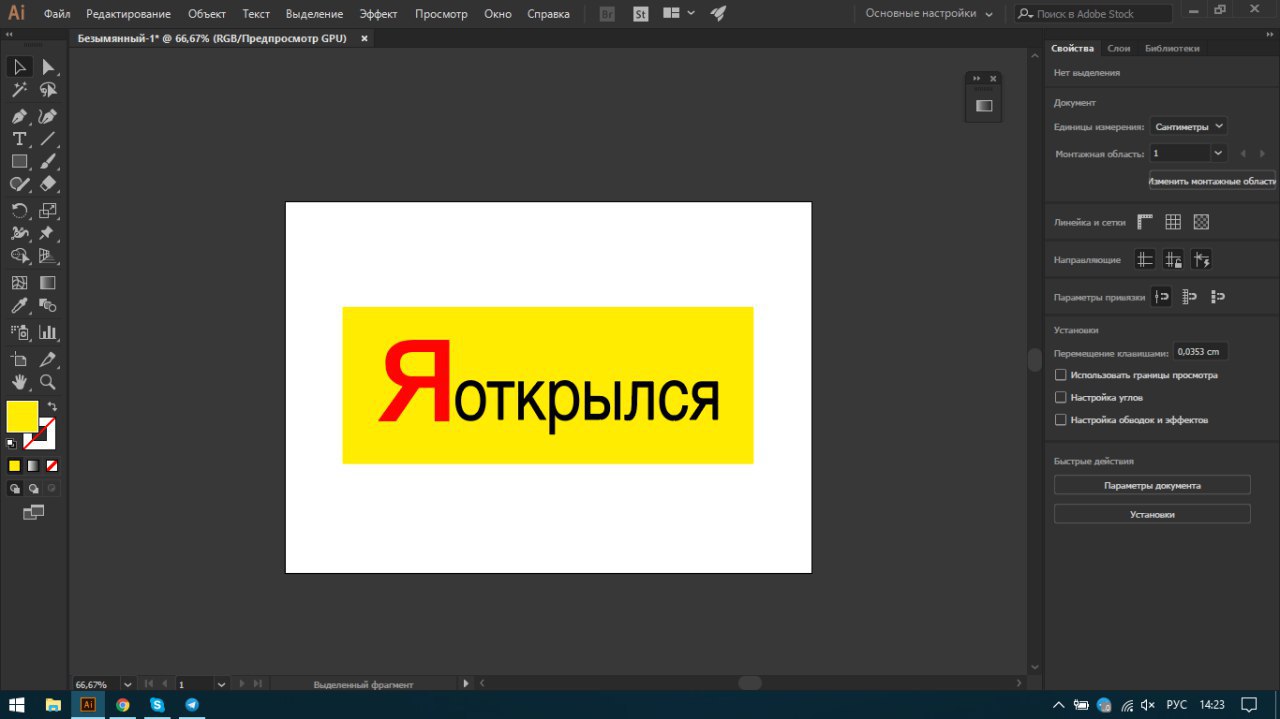Open 'Основные настройки' workspace dropdown
The width and height of the screenshot is (1280, 719).
929,14
